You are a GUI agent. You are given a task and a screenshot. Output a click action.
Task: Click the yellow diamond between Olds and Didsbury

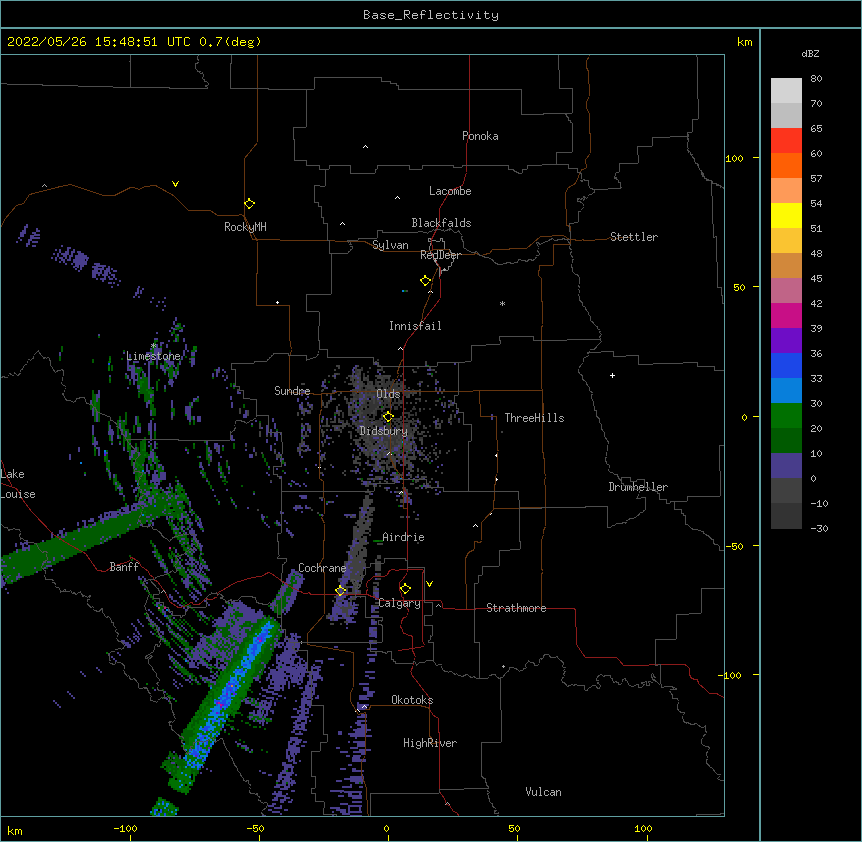tap(388, 417)
